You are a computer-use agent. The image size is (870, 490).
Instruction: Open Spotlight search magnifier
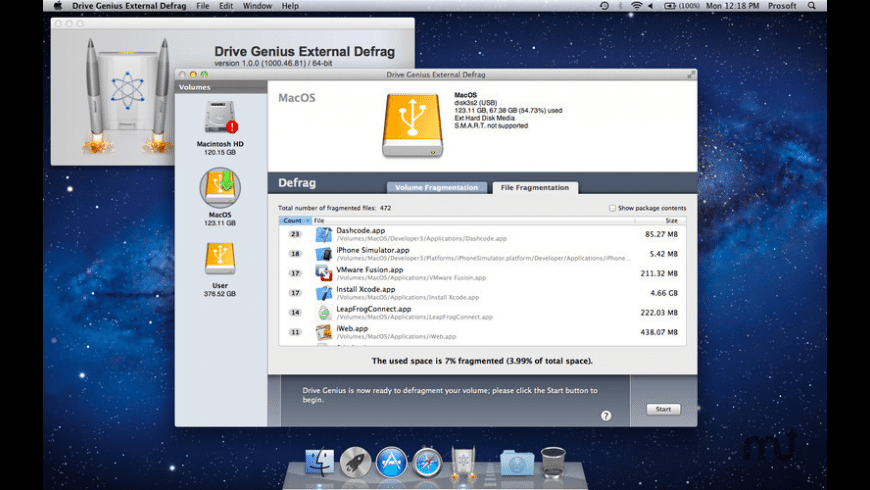point(812,6)
